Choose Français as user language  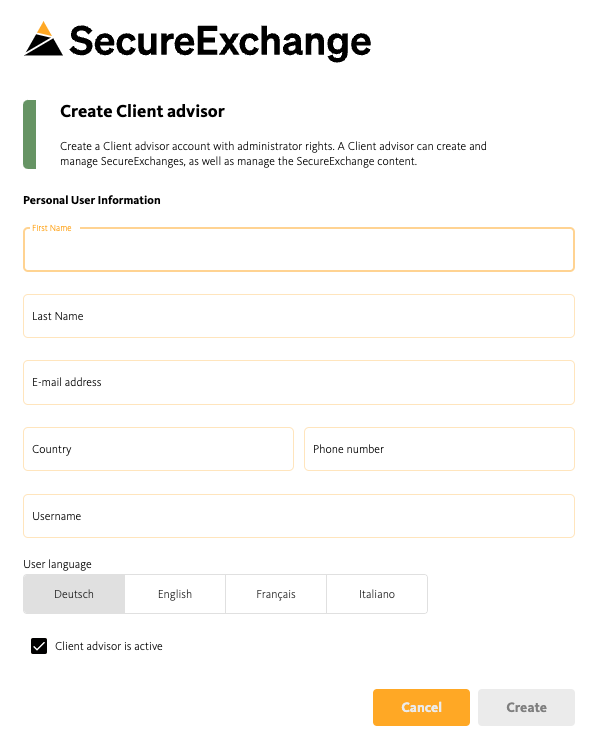tap(276, 594)
